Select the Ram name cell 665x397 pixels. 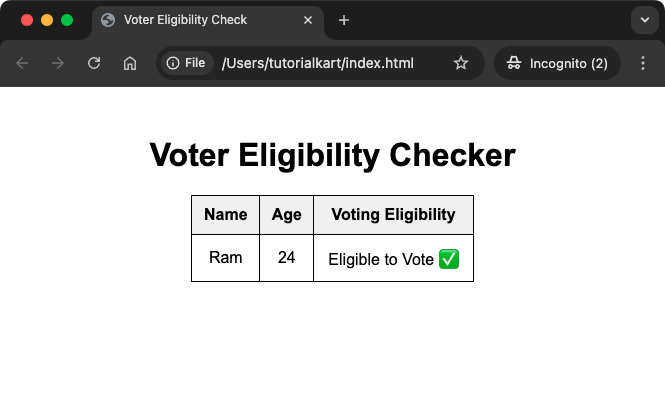pyautogui.click(x=226, y=258)
